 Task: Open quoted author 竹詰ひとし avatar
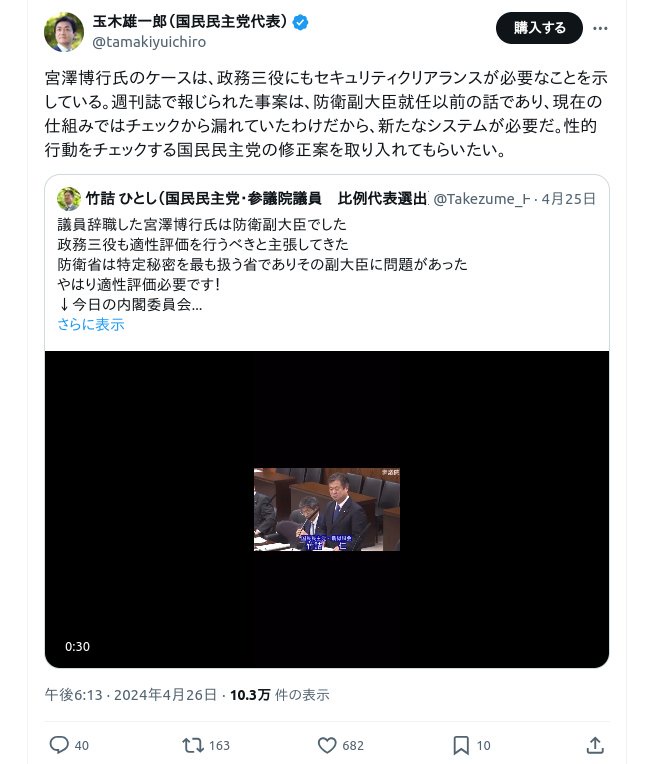[x=69, y=199]
